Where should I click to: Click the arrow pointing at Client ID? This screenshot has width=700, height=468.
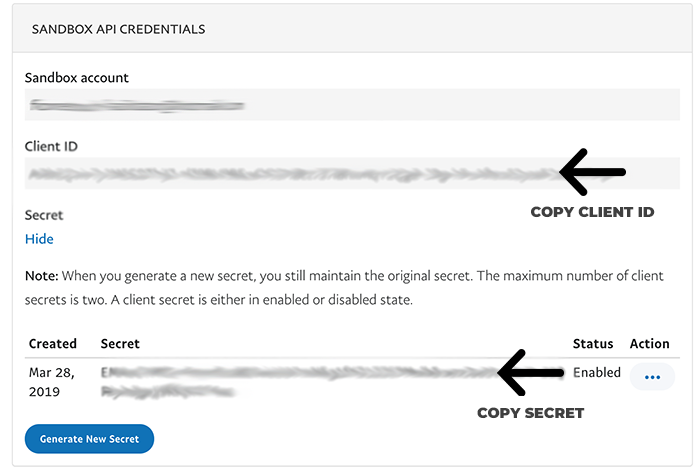592,172
